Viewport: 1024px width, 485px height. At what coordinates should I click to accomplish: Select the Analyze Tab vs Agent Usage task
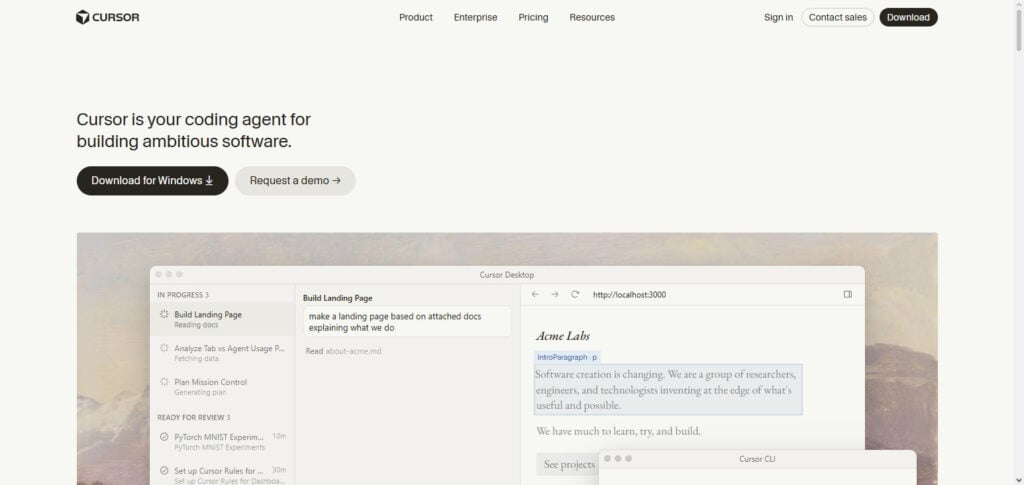[223, 353]
